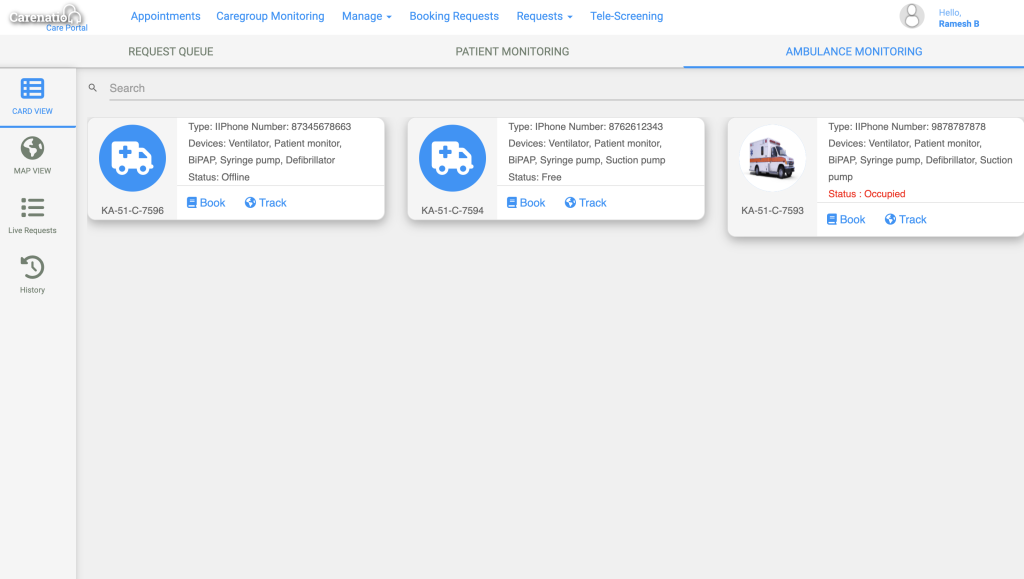The image size is (1024, 579).
Task: Click ambulance icon for KA-51-C-7596
Action: point(132,158)
